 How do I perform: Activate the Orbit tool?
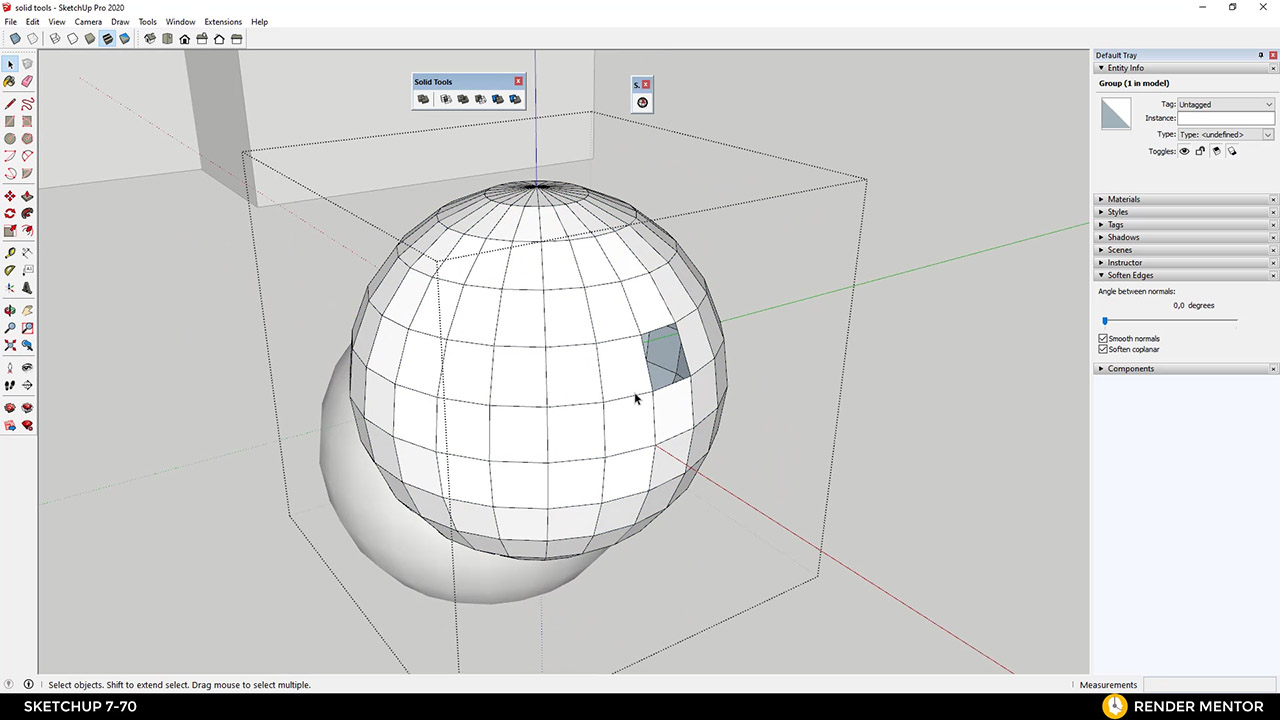point(10,310)
